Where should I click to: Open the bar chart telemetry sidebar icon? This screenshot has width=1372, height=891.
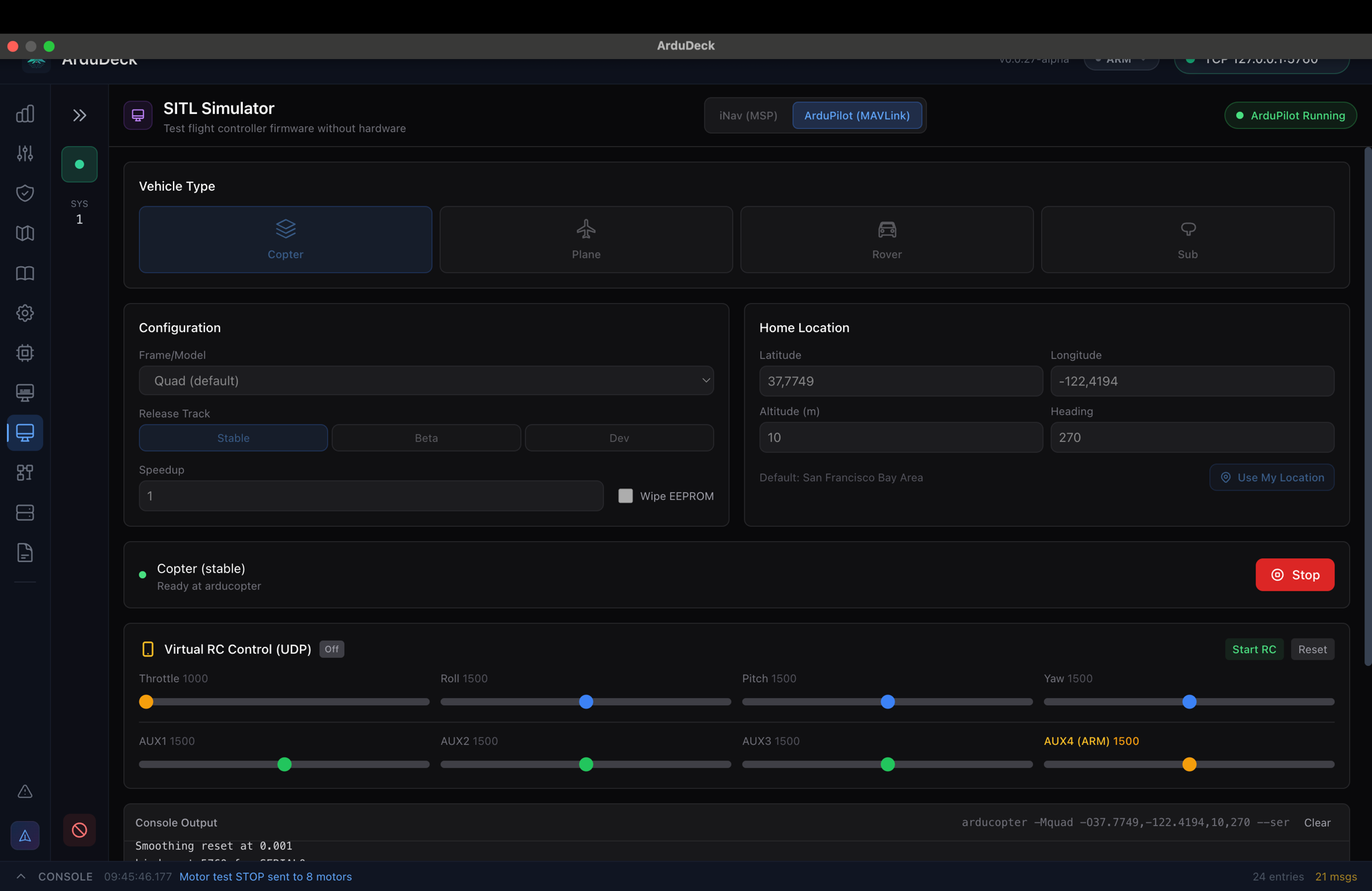pos(25,114)
